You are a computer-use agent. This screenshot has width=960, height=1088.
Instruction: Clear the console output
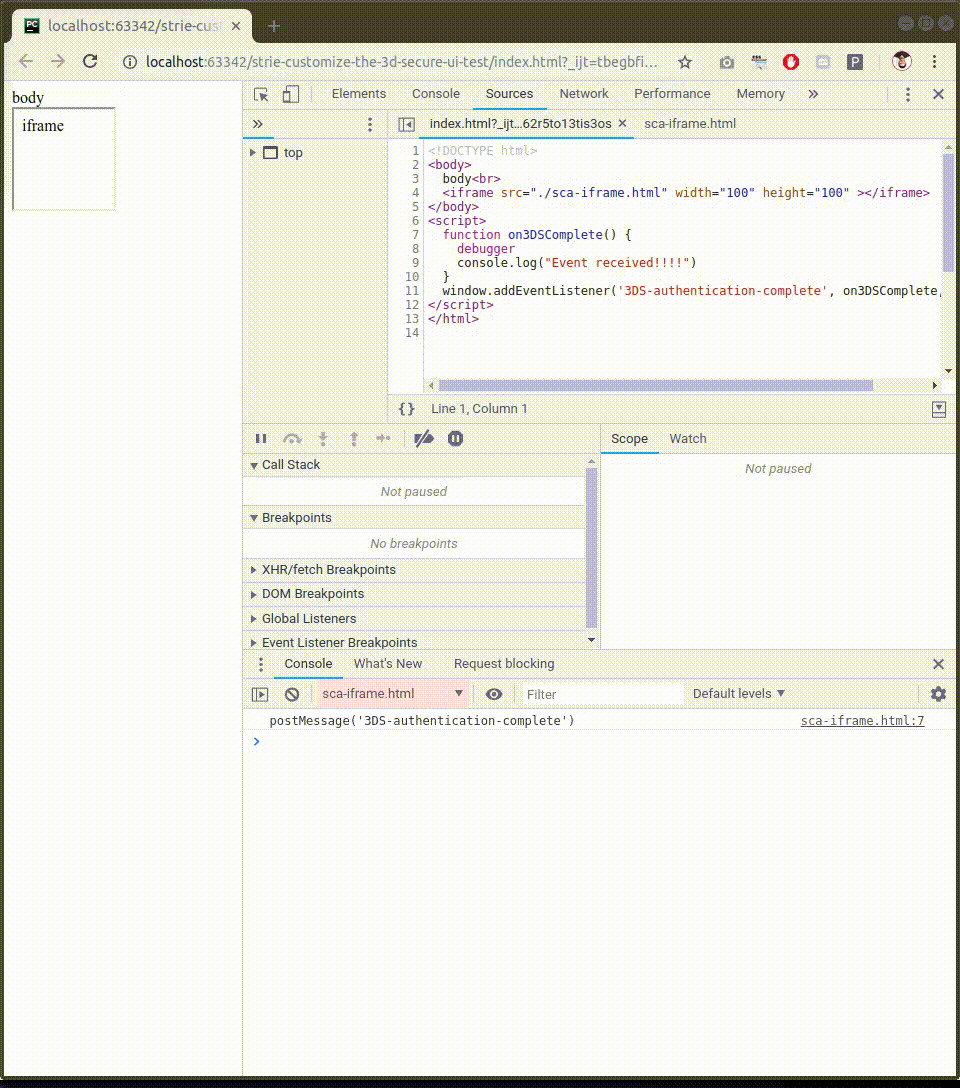292,694
